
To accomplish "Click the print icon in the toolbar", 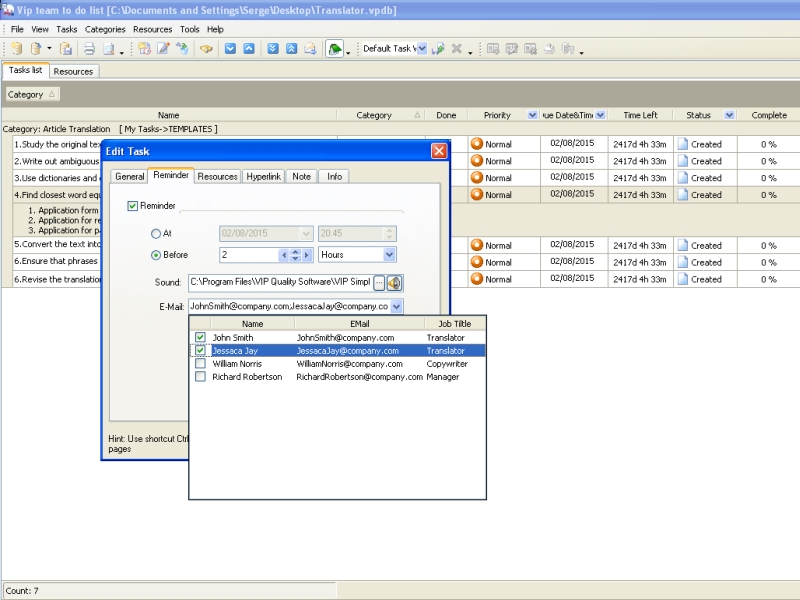I will click(x=89, y=48).
